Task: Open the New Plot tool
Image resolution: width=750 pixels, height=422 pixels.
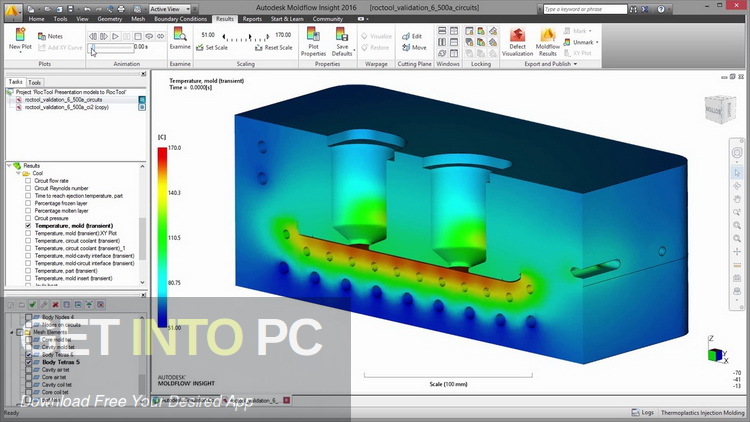Action: 20,39
